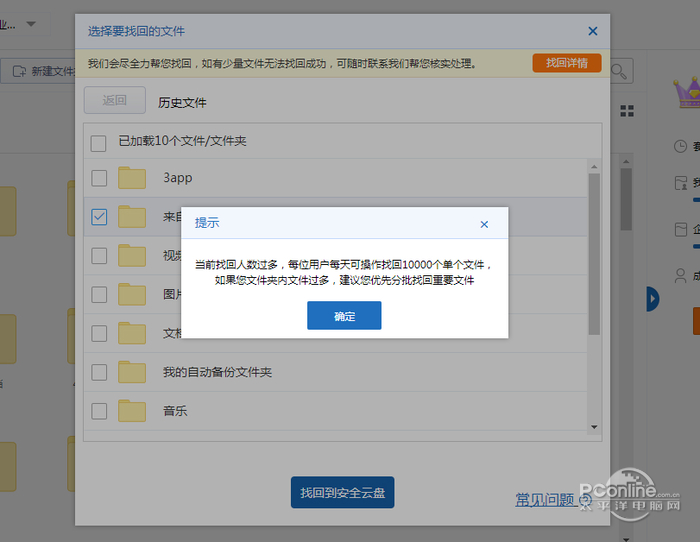Click the shared-folder icon in the right sidebar
This screenshot has height=542, width=700.
(x=680, y=183)
